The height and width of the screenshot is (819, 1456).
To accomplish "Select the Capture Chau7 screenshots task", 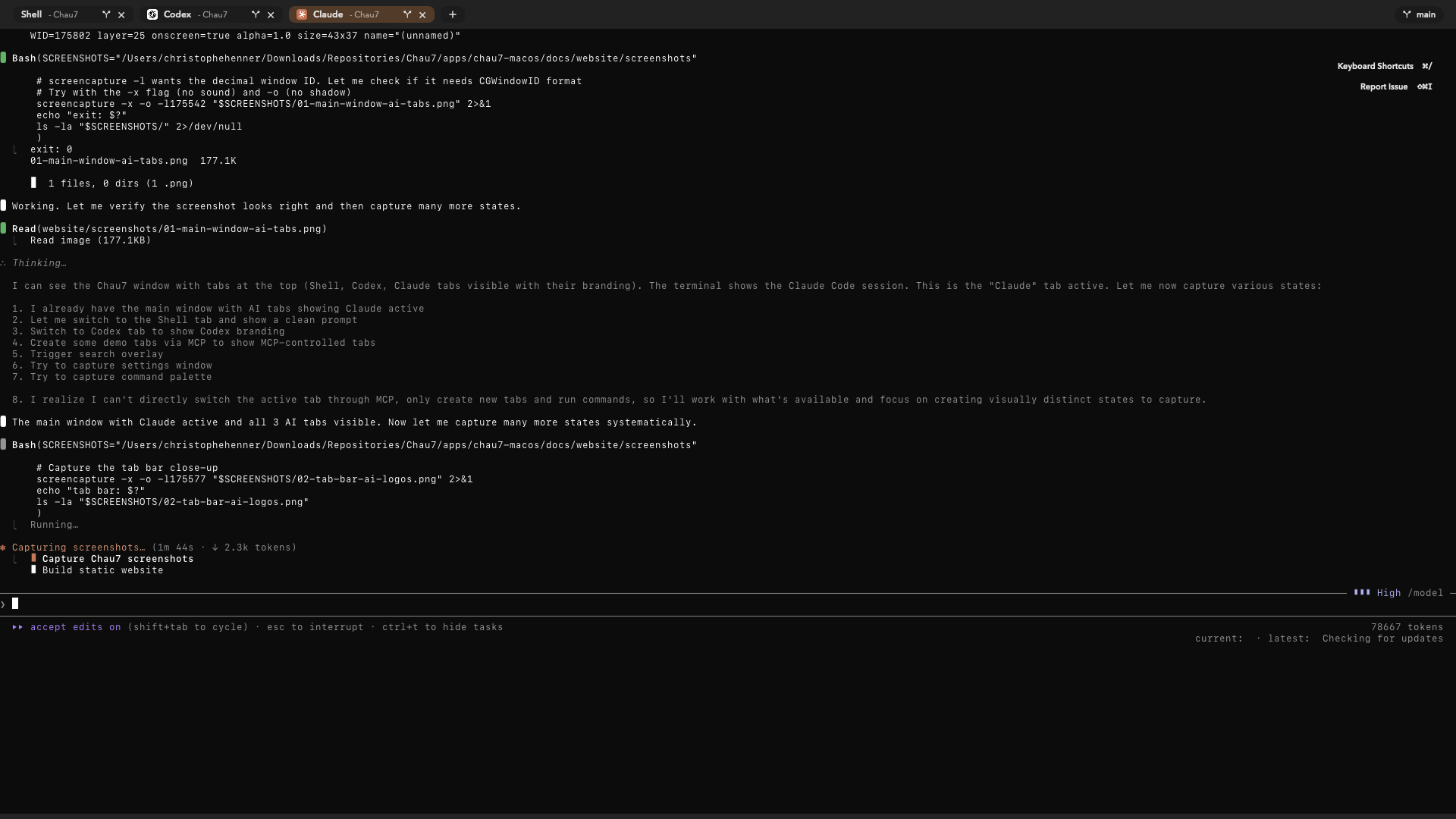I will click(x=118, y=559).
